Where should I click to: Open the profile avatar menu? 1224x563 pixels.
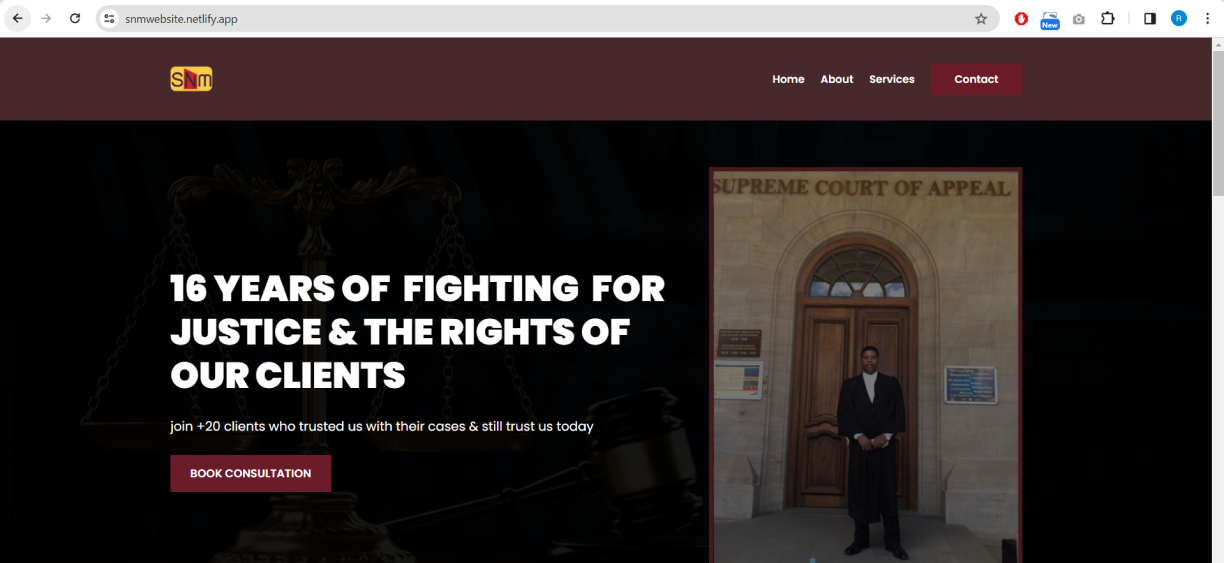1179,18
